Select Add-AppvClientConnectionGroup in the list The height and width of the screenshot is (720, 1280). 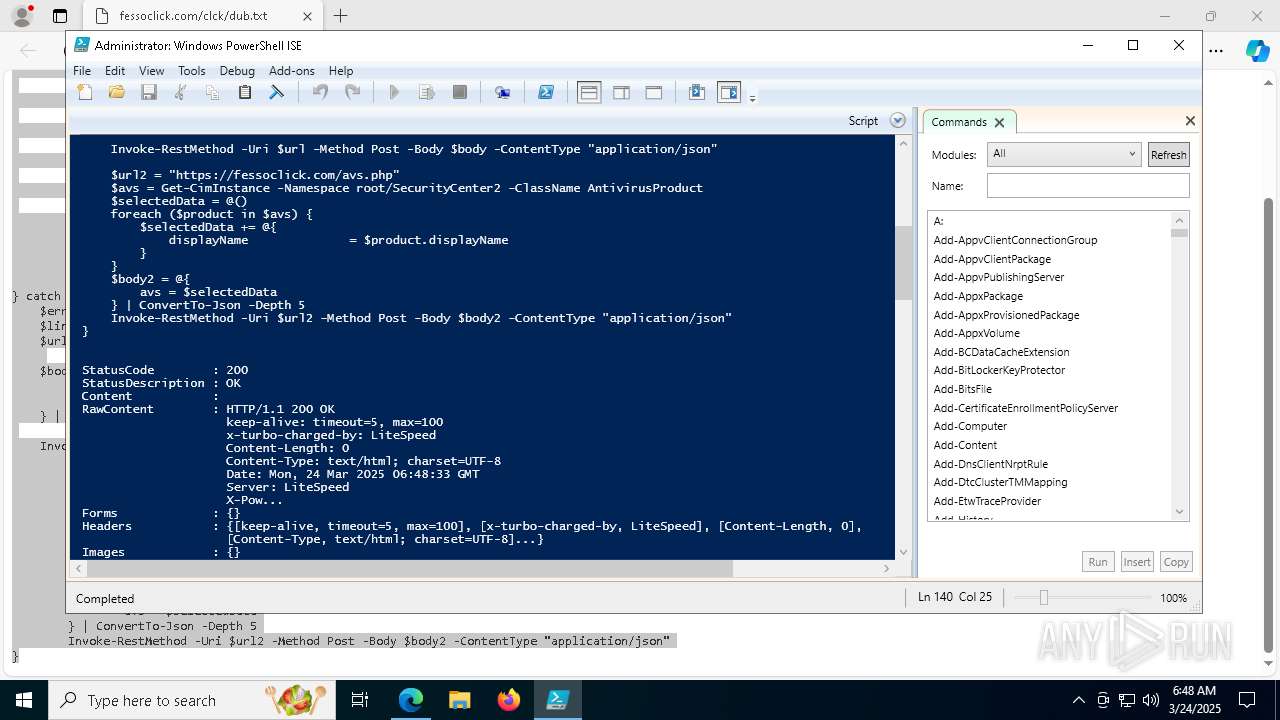point(1015,240)
